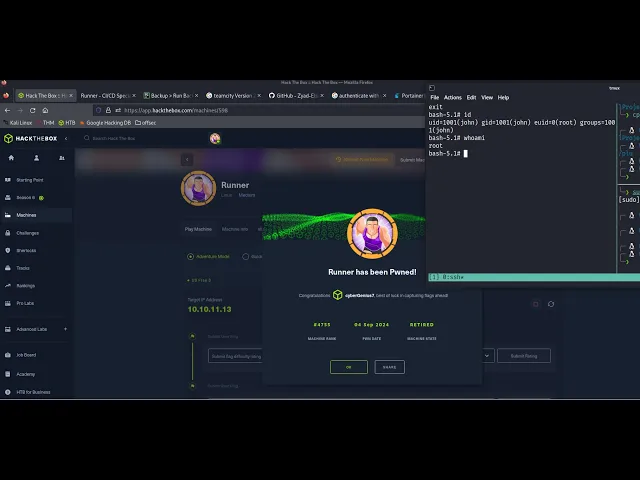Click the submit flag difficulty field
Viewport: 640px width, 480px height.
pyautogui.click(x=235, y=356)
